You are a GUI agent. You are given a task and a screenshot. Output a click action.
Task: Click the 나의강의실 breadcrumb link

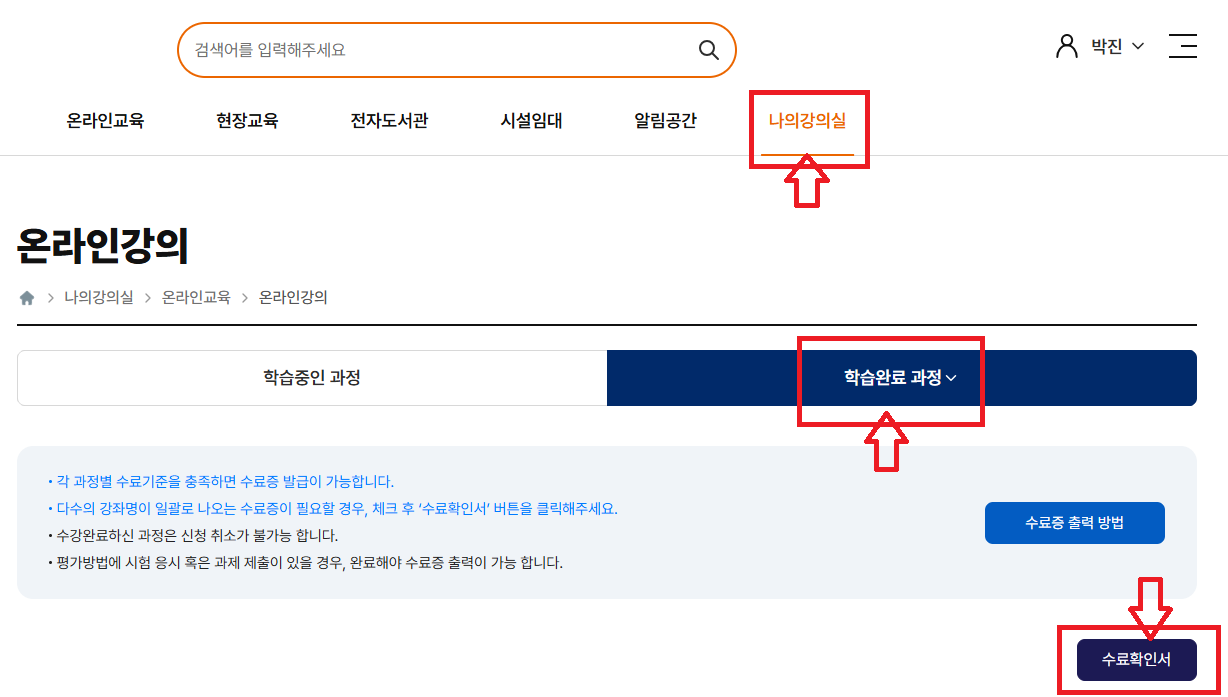click(x=99, y=297)
